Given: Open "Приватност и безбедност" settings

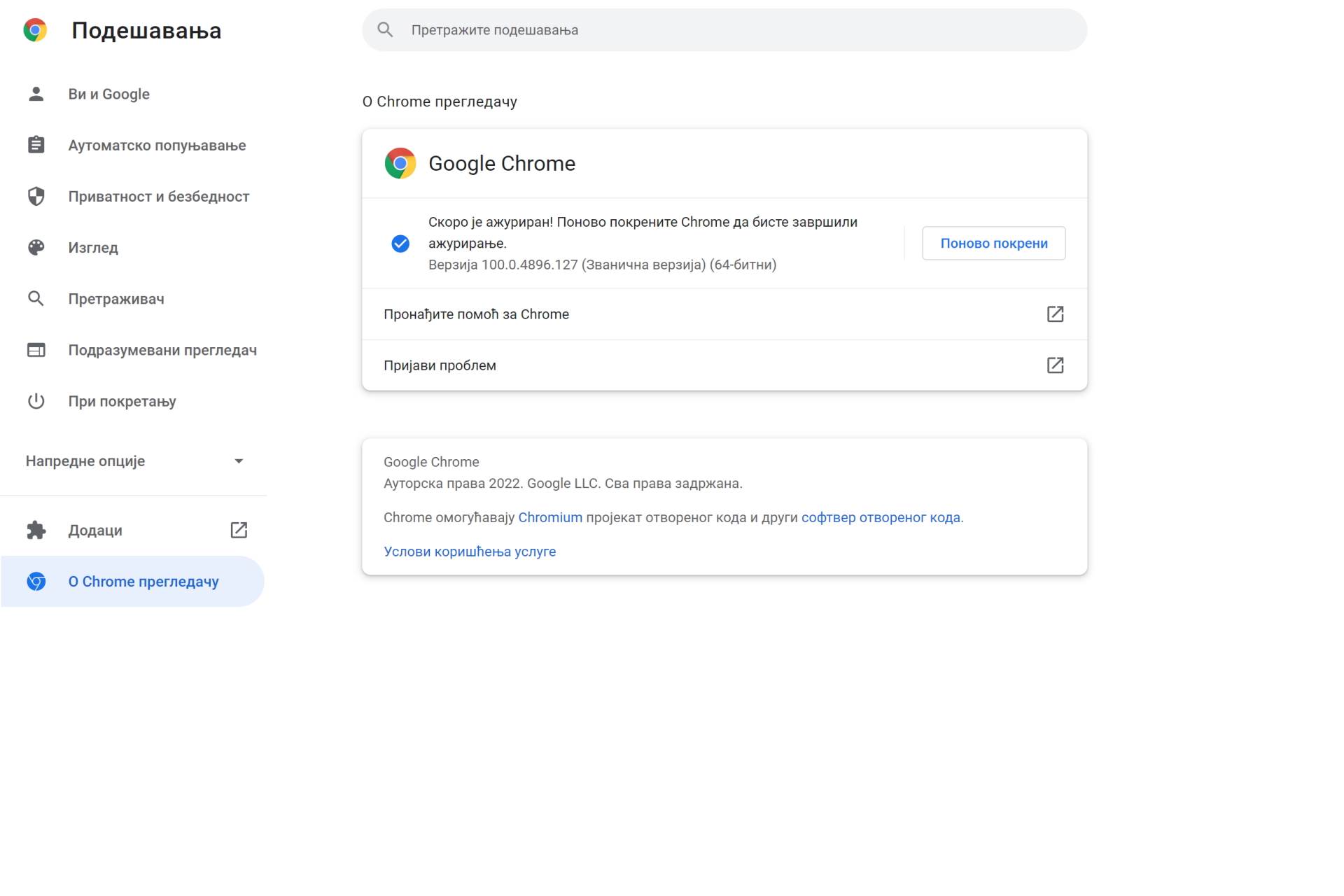Looking at the screenshot, I should tap(158, 196).
